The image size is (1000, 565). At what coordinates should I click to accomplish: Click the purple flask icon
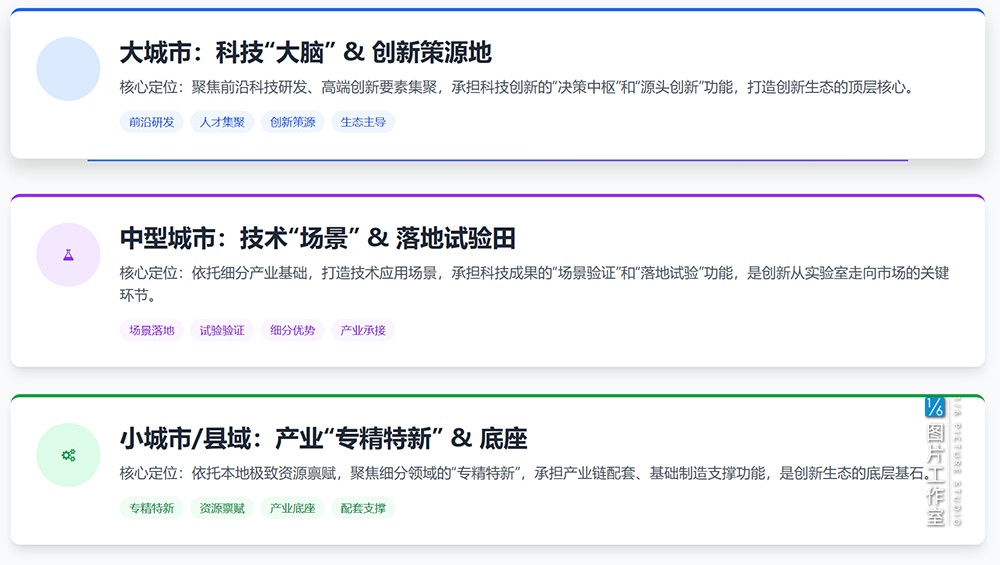coord(68,255)
